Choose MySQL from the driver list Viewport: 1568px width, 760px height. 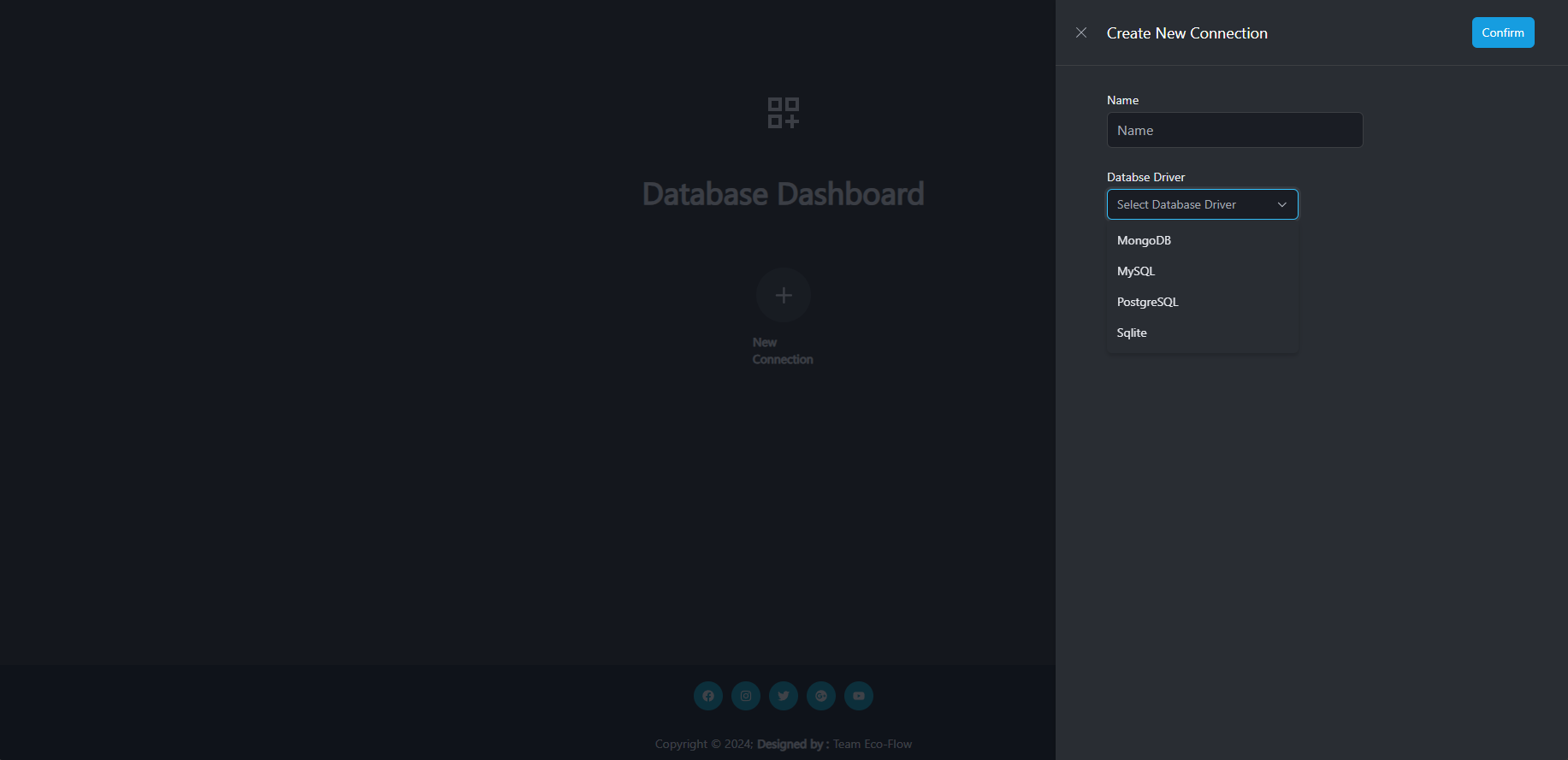click(x=1202, y=271)
